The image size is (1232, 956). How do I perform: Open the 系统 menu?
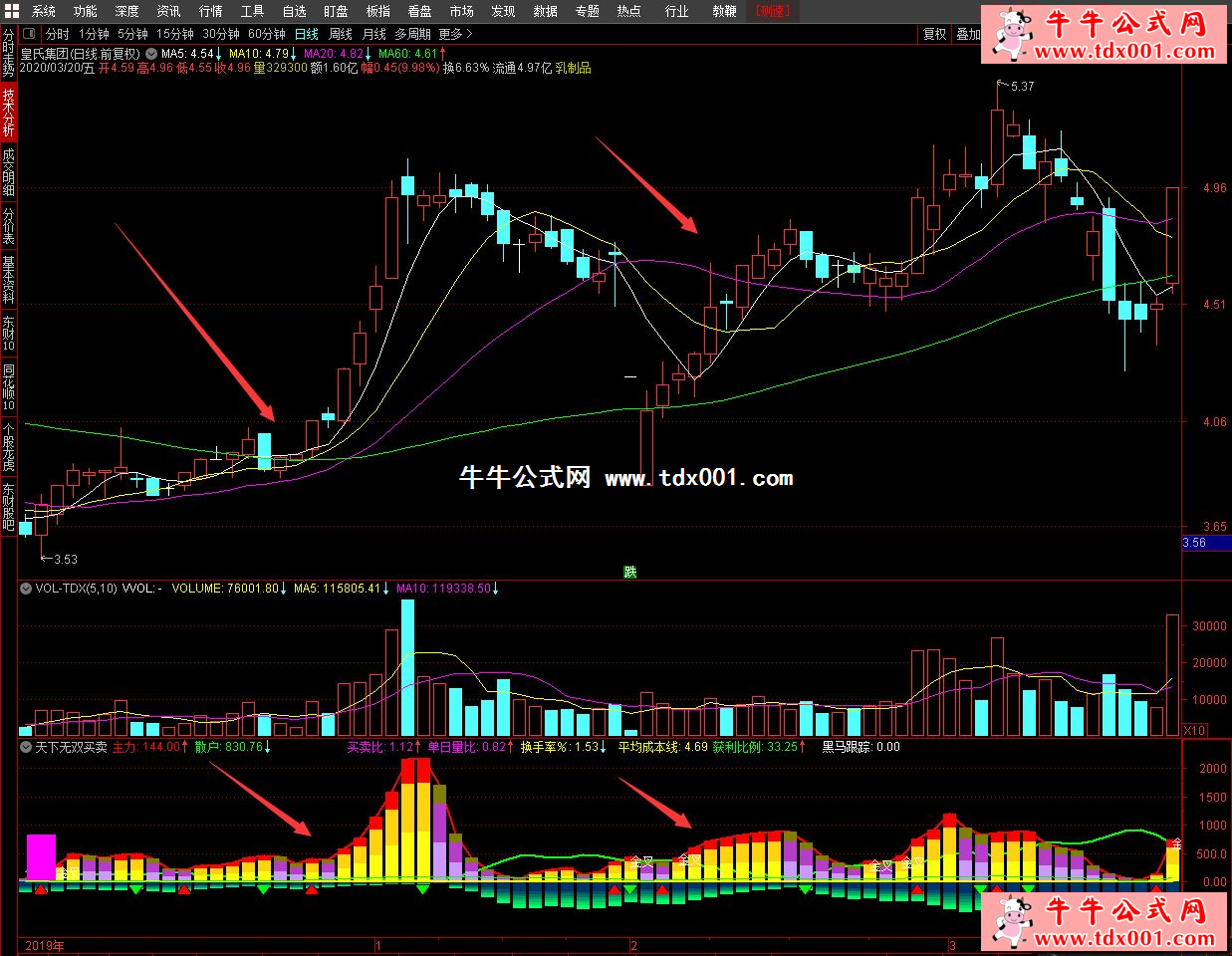(x=44, y=11)
